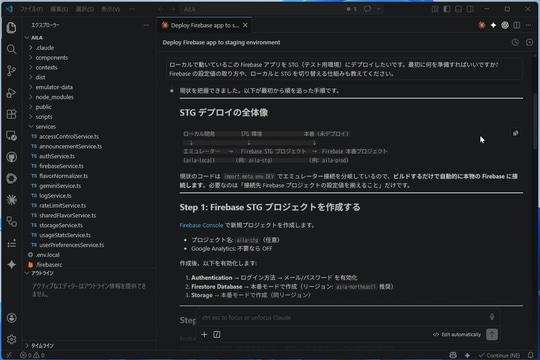This screenshot has width=540, height=360.
Task: Open storageService.ts file
Action: tap(61, 225)
